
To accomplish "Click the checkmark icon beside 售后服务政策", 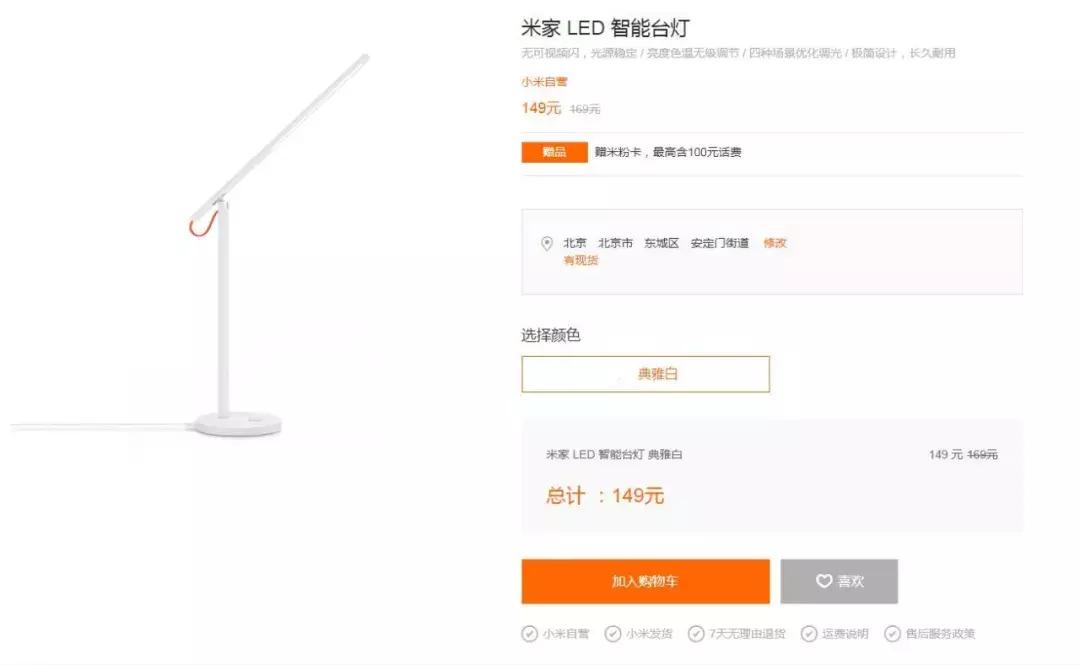I will tap(890, 633).
